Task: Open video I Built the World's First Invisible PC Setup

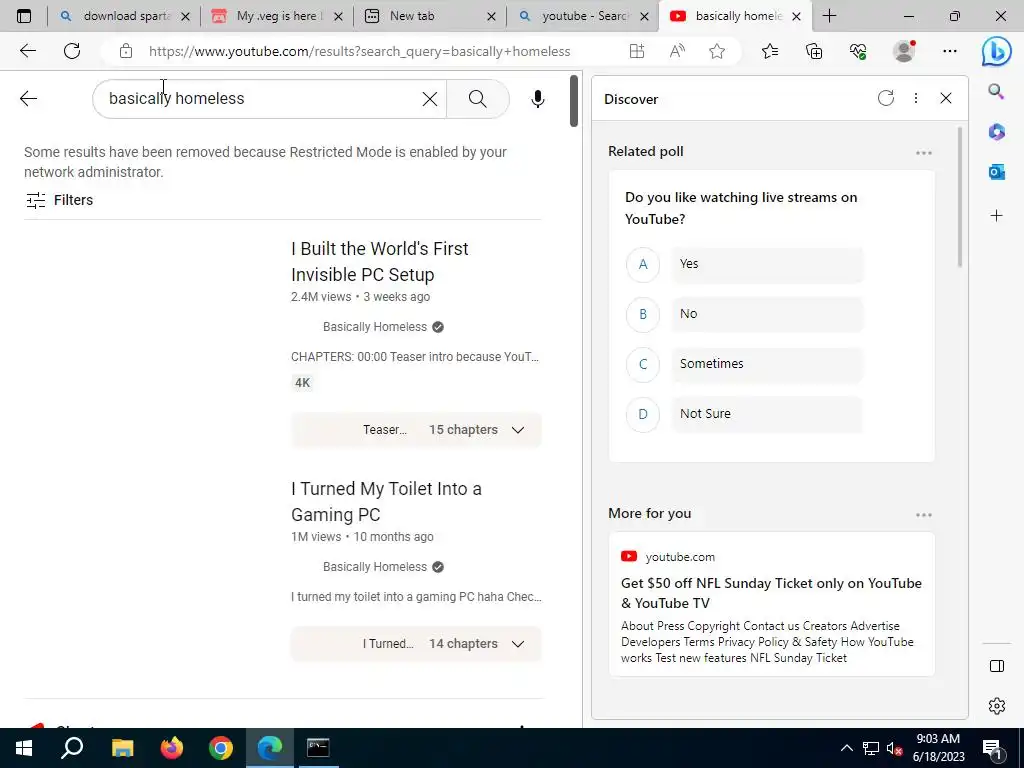Action: 379,261
